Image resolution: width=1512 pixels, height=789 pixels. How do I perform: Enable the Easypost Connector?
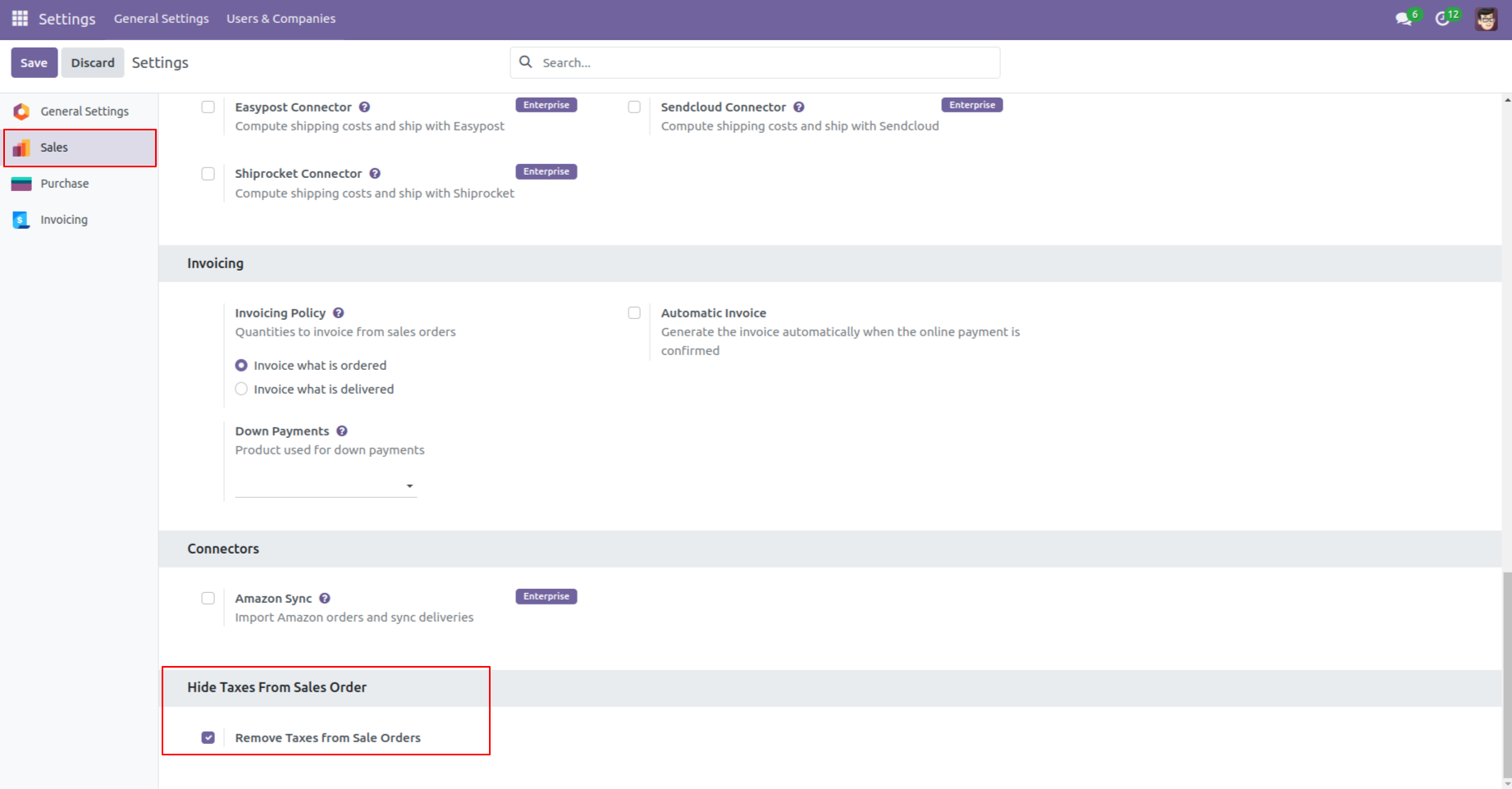(x=208, y=107)
